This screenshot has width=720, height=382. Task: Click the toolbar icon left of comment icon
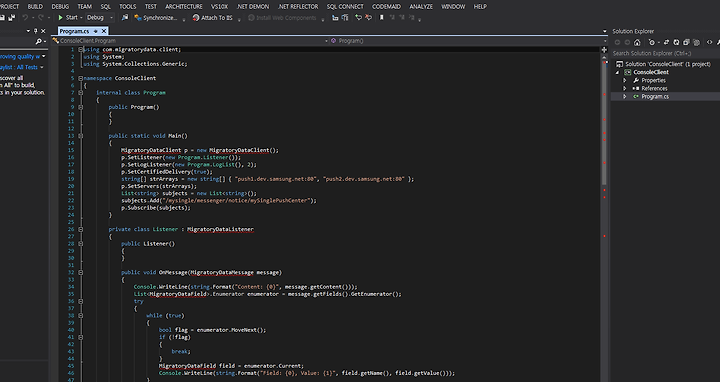click(335, 18)
